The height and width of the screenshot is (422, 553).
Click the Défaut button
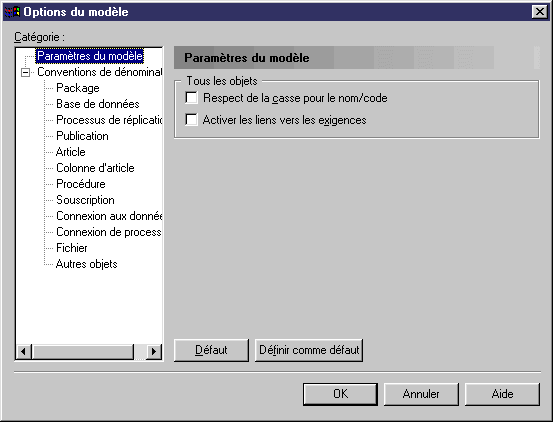pos(211,350)
